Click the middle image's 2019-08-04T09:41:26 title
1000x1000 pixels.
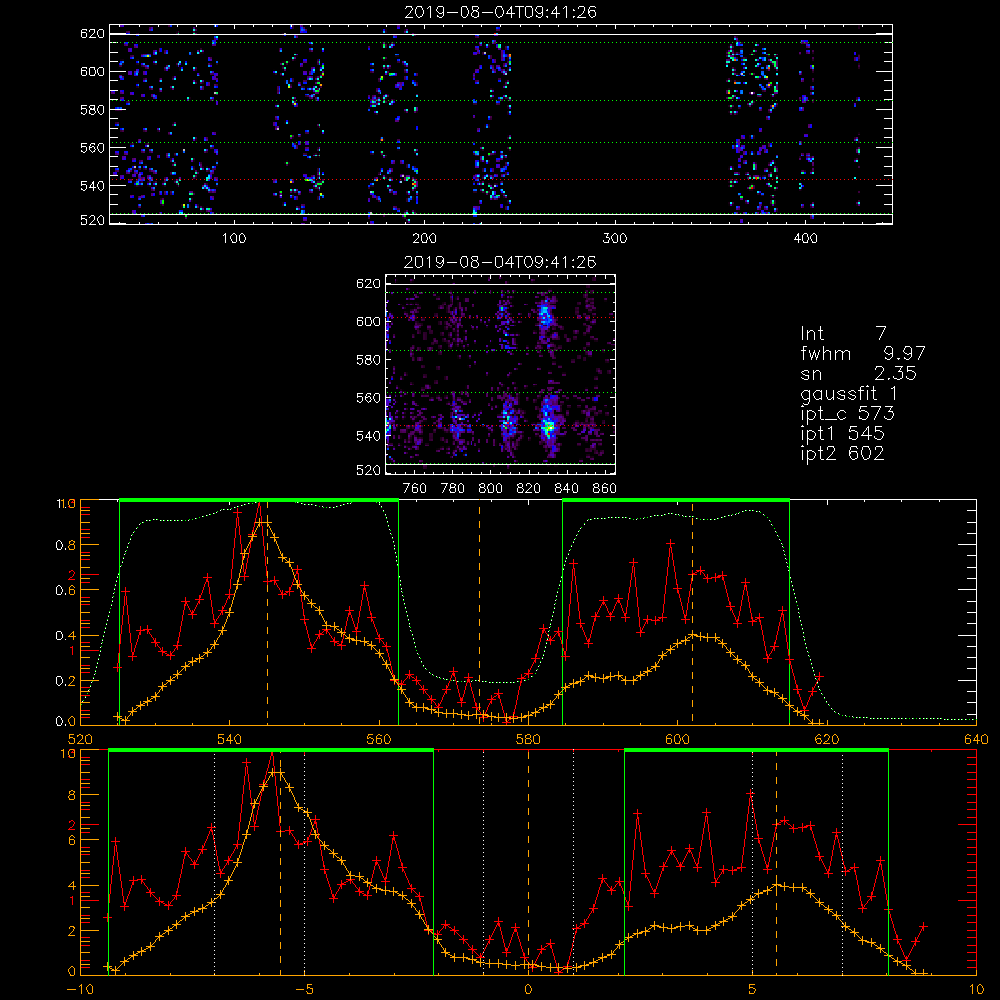point(500,262)
